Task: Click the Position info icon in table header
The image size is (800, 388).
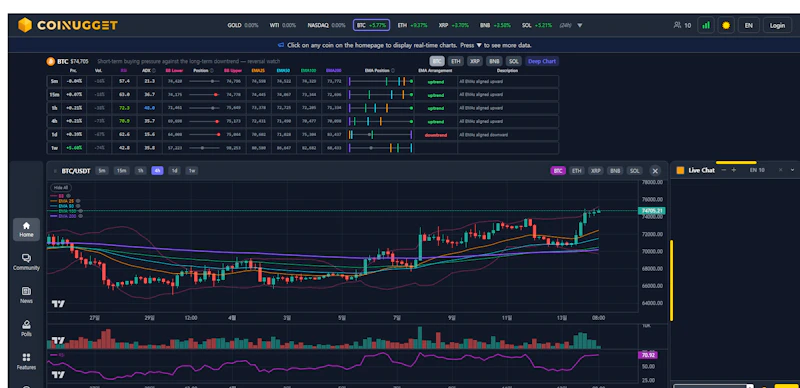Action: (211, 70)
